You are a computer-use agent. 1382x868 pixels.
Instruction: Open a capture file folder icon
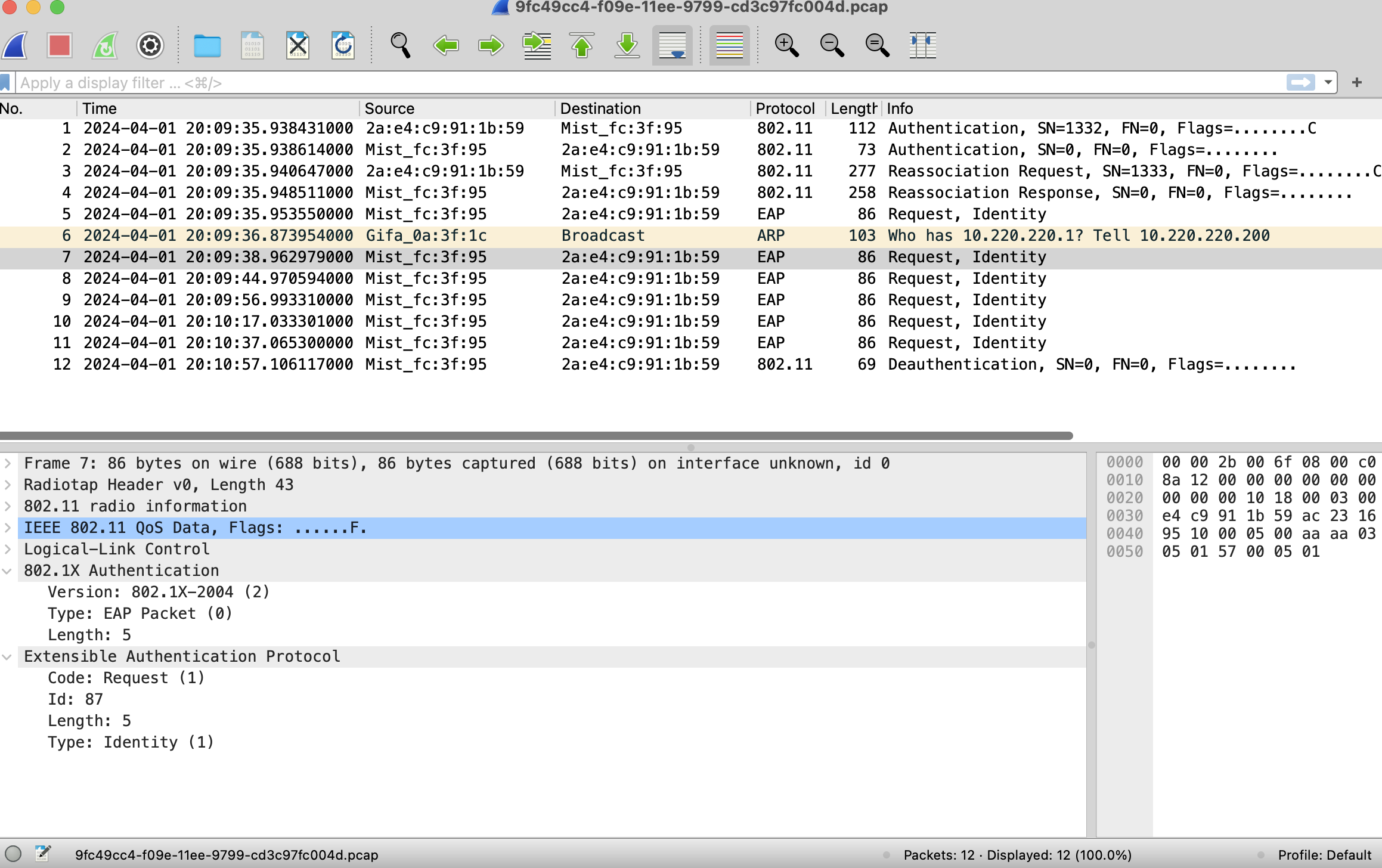207,45
